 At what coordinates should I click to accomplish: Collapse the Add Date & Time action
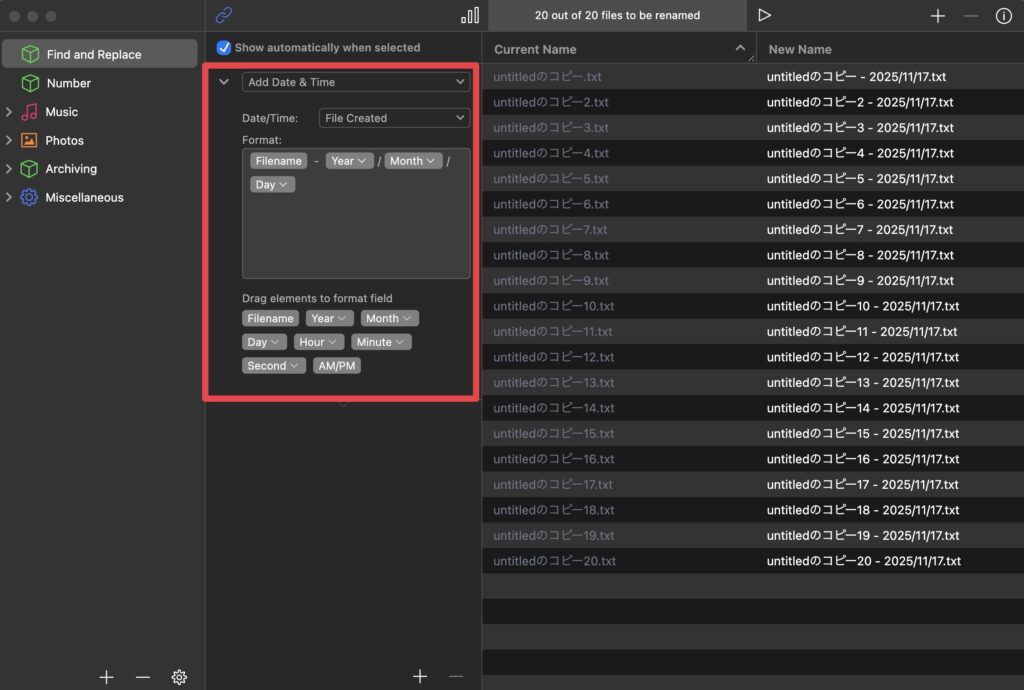(x=224, y=82)
